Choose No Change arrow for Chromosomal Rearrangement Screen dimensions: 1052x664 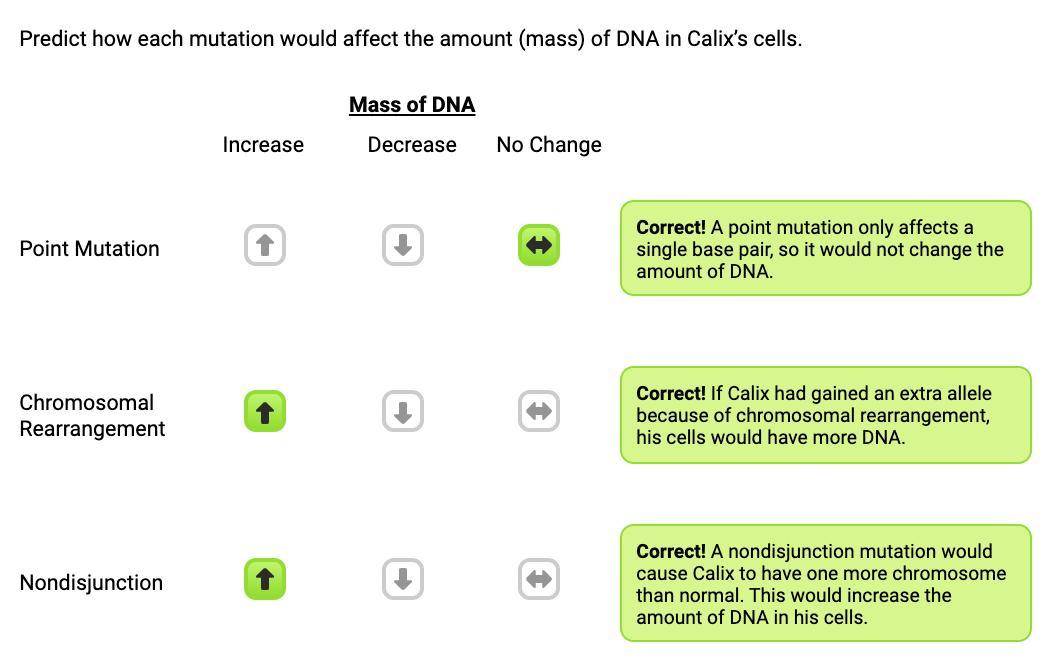pyautogui.click(x=539, y=411)
